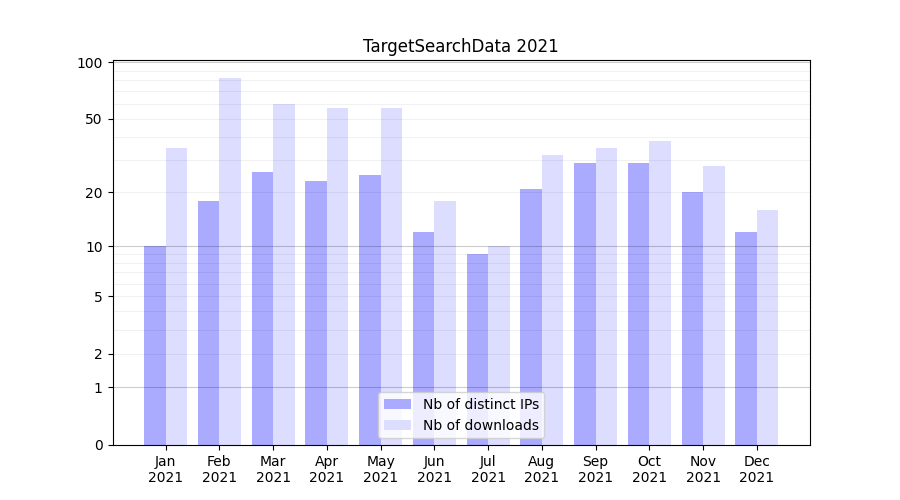Click the chart title TargetSearchData 2021

[x=460, y=46]
